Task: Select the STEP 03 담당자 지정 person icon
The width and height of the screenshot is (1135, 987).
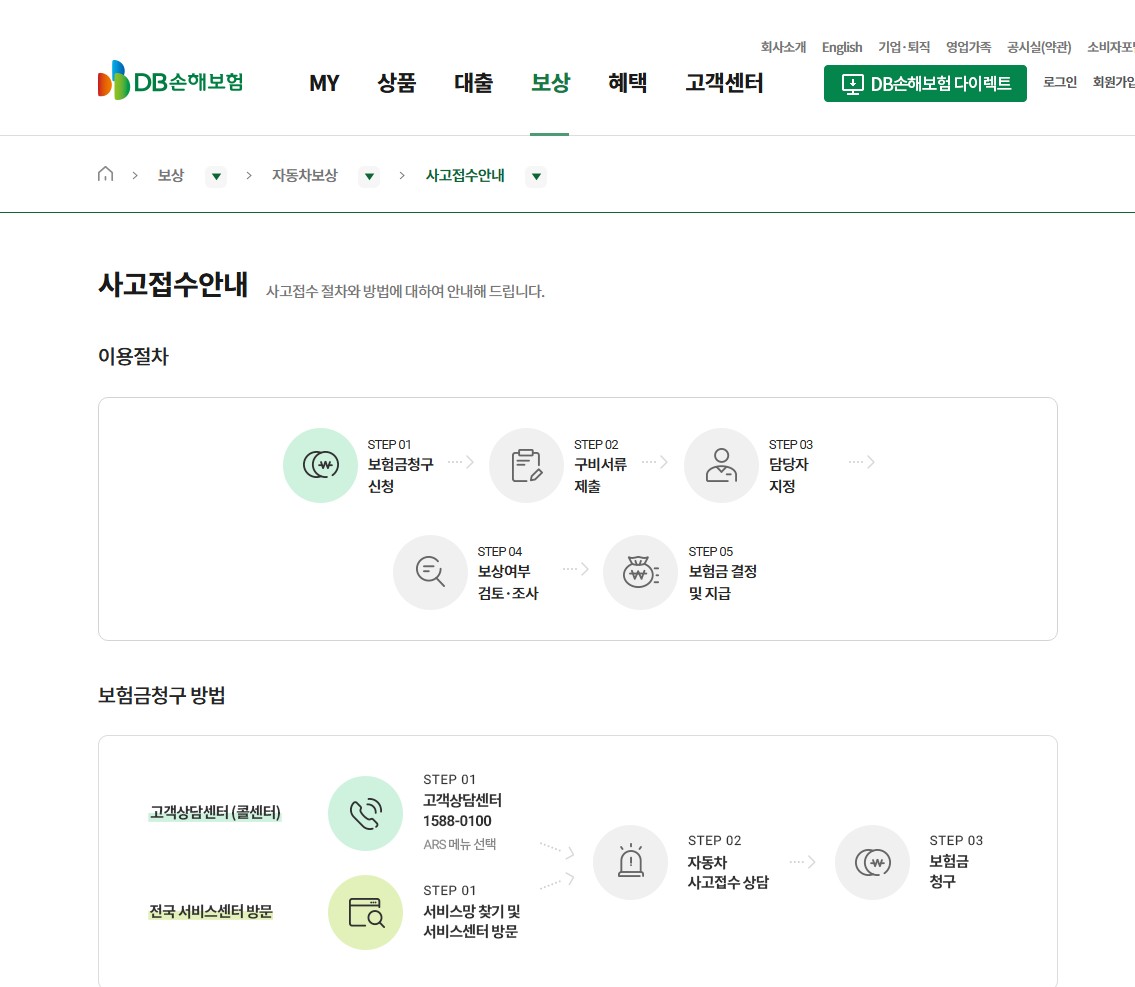Action: (721, 465)
